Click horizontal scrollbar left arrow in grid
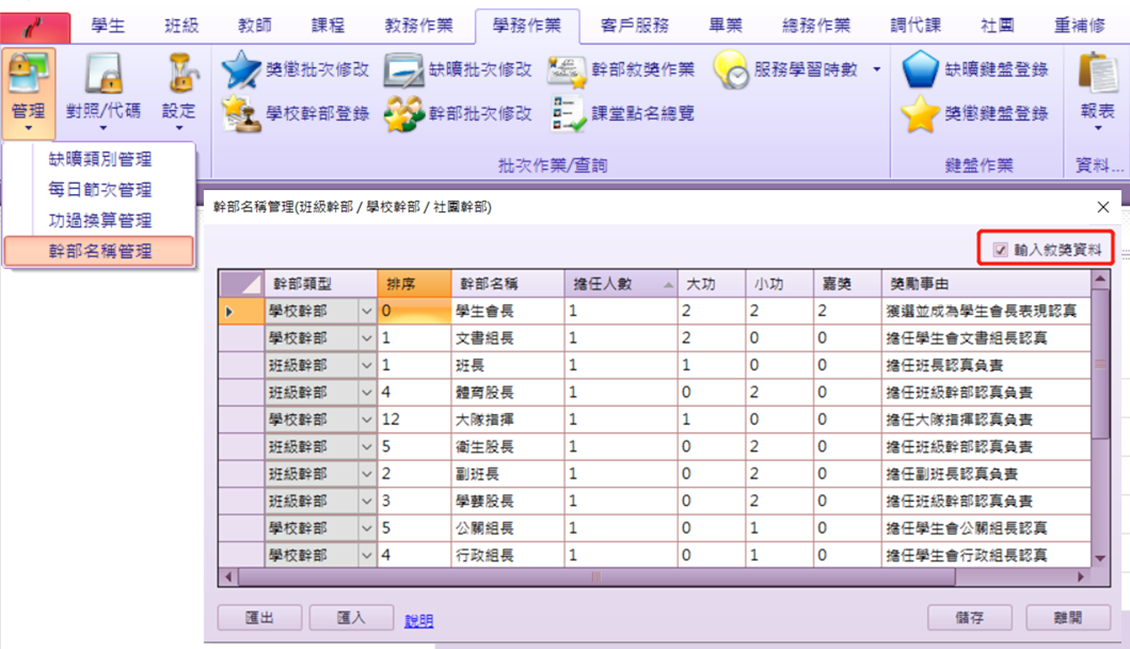Screen dimensions: 1130x649 pyautogui.click(x=228, y=577)
